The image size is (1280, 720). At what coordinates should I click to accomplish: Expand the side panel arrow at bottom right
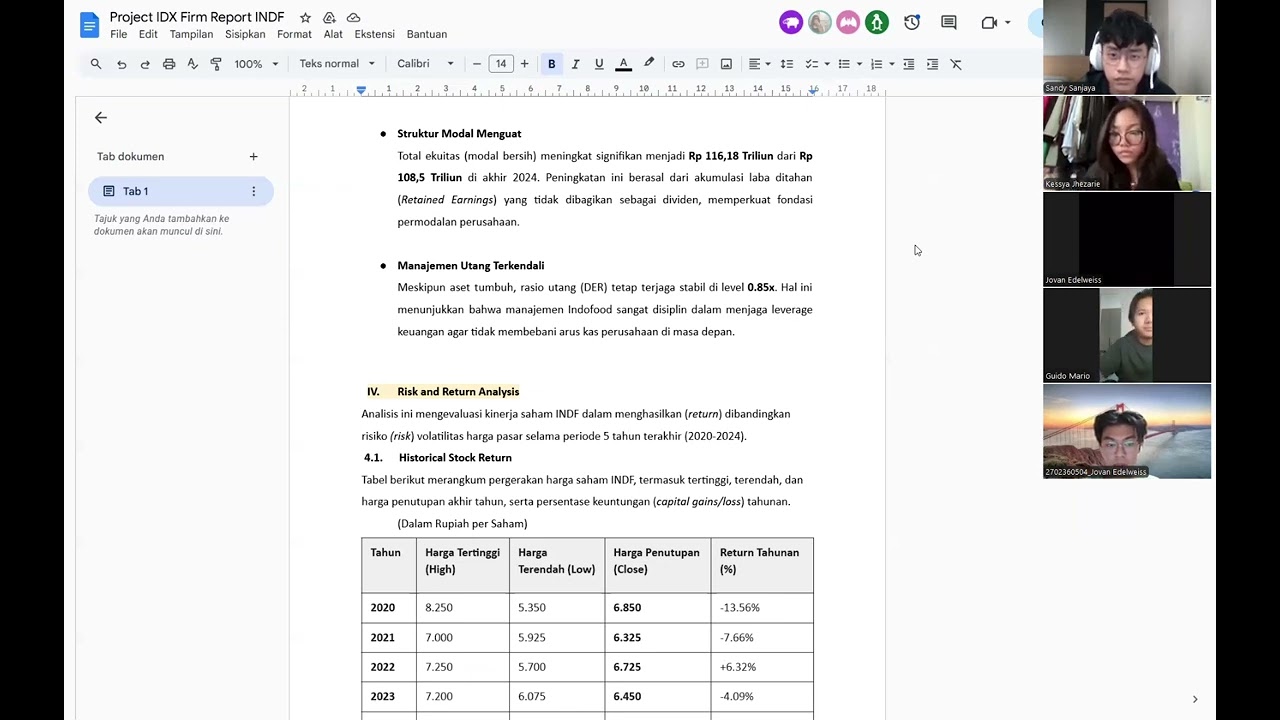coord(1194,699)
